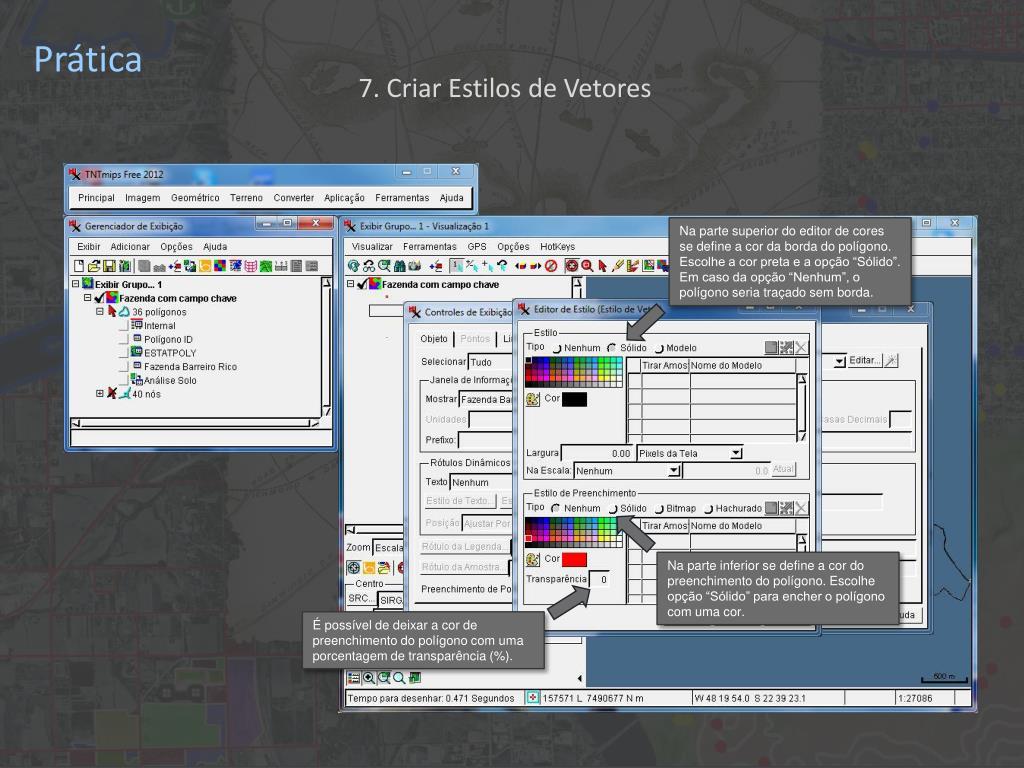Click the Atual button beside scale value

coord(783,470)
